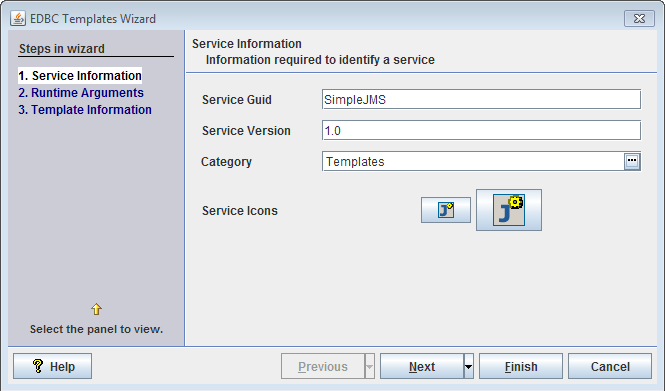Click the Finish button
Screen dimensions: 665x391
521,366
